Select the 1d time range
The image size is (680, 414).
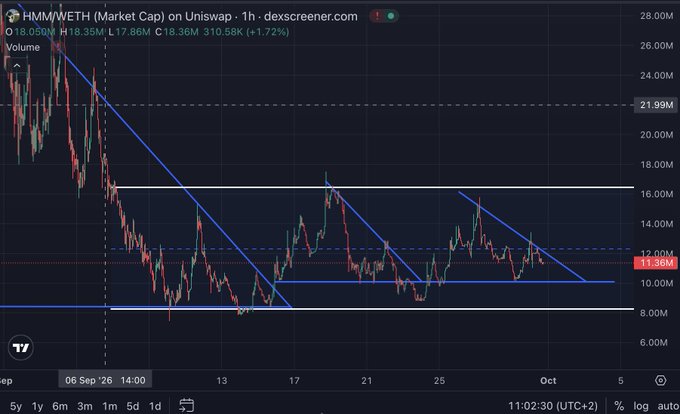click(x=155, y=406)
